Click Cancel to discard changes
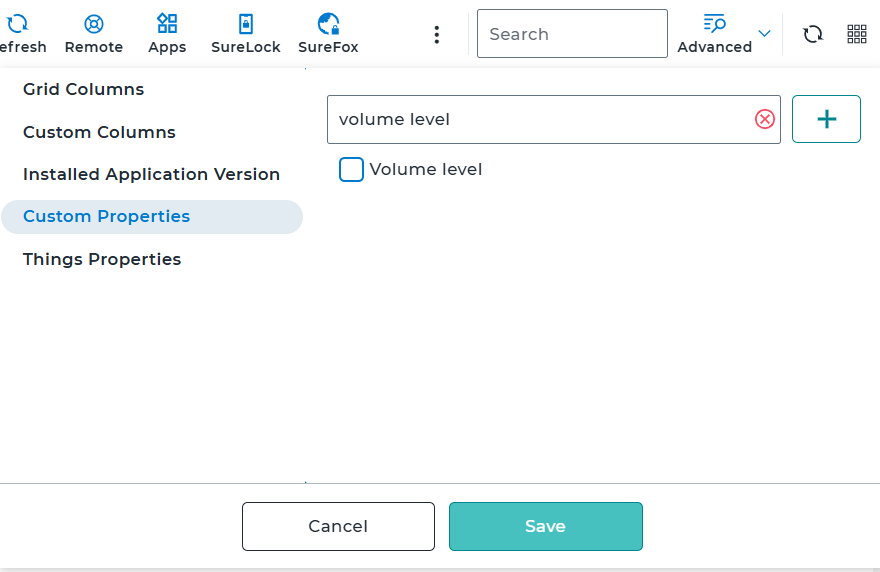The image size is (880, 572). click(x=338, y=527)
